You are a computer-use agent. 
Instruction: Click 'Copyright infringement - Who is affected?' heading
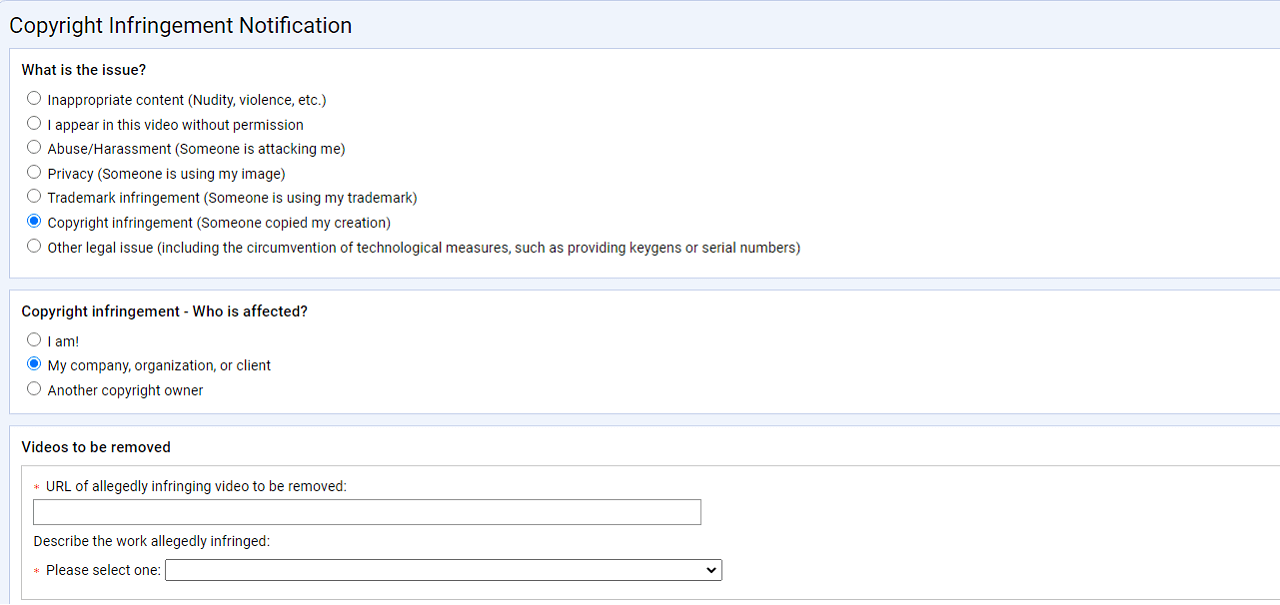point(165,312)
